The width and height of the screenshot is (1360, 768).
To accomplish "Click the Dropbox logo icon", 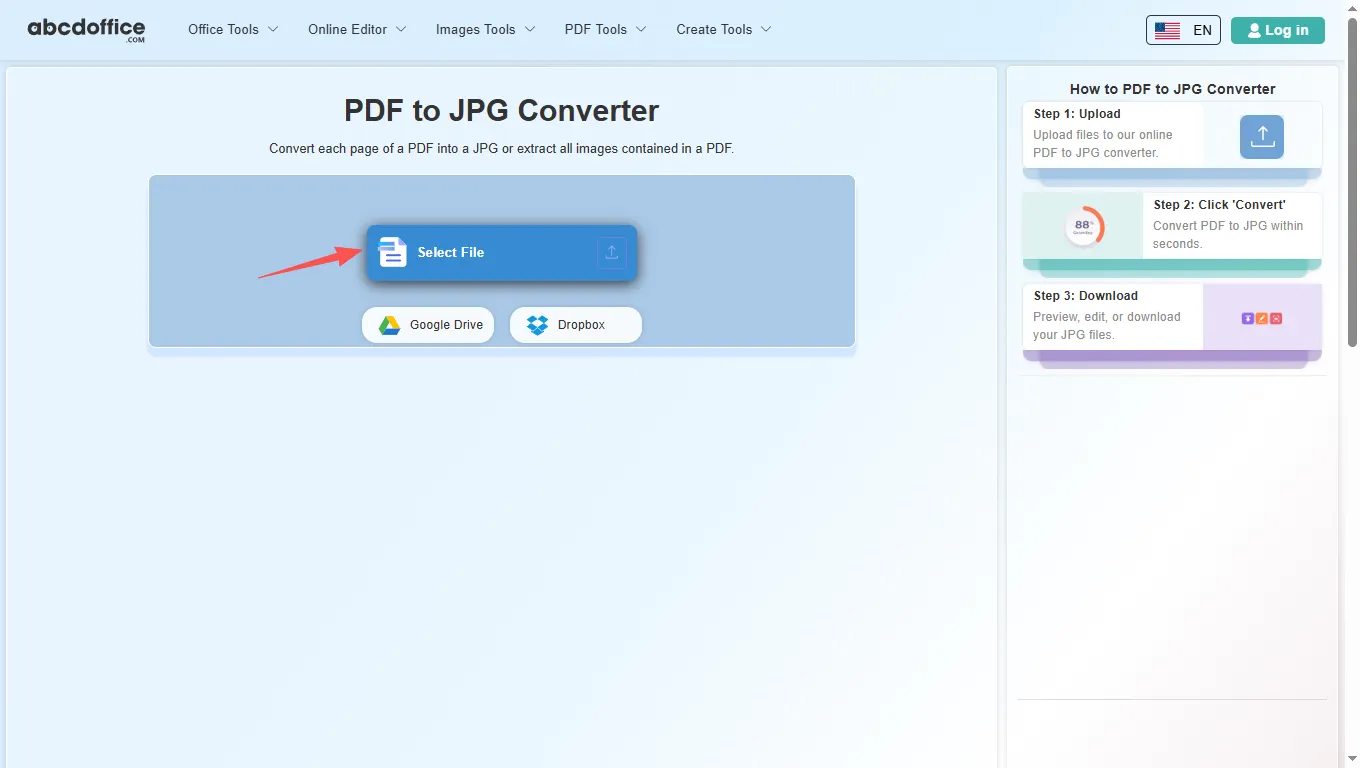I will pos(537,325).
